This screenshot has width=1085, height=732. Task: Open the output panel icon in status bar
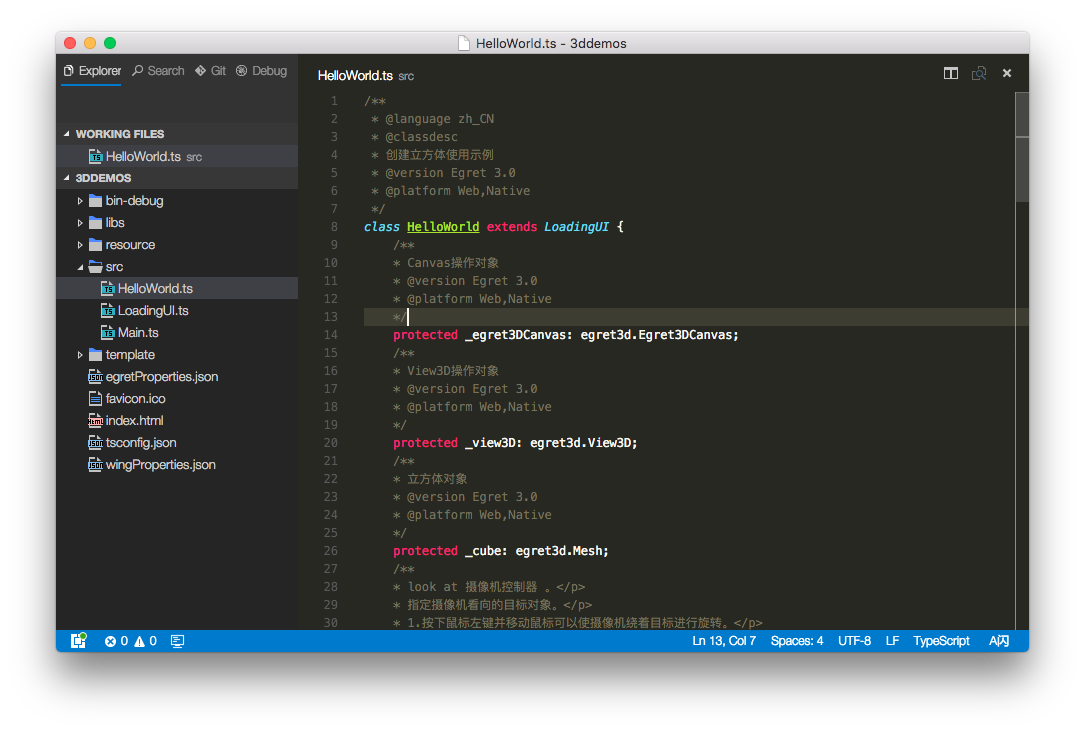pos(177,641)
